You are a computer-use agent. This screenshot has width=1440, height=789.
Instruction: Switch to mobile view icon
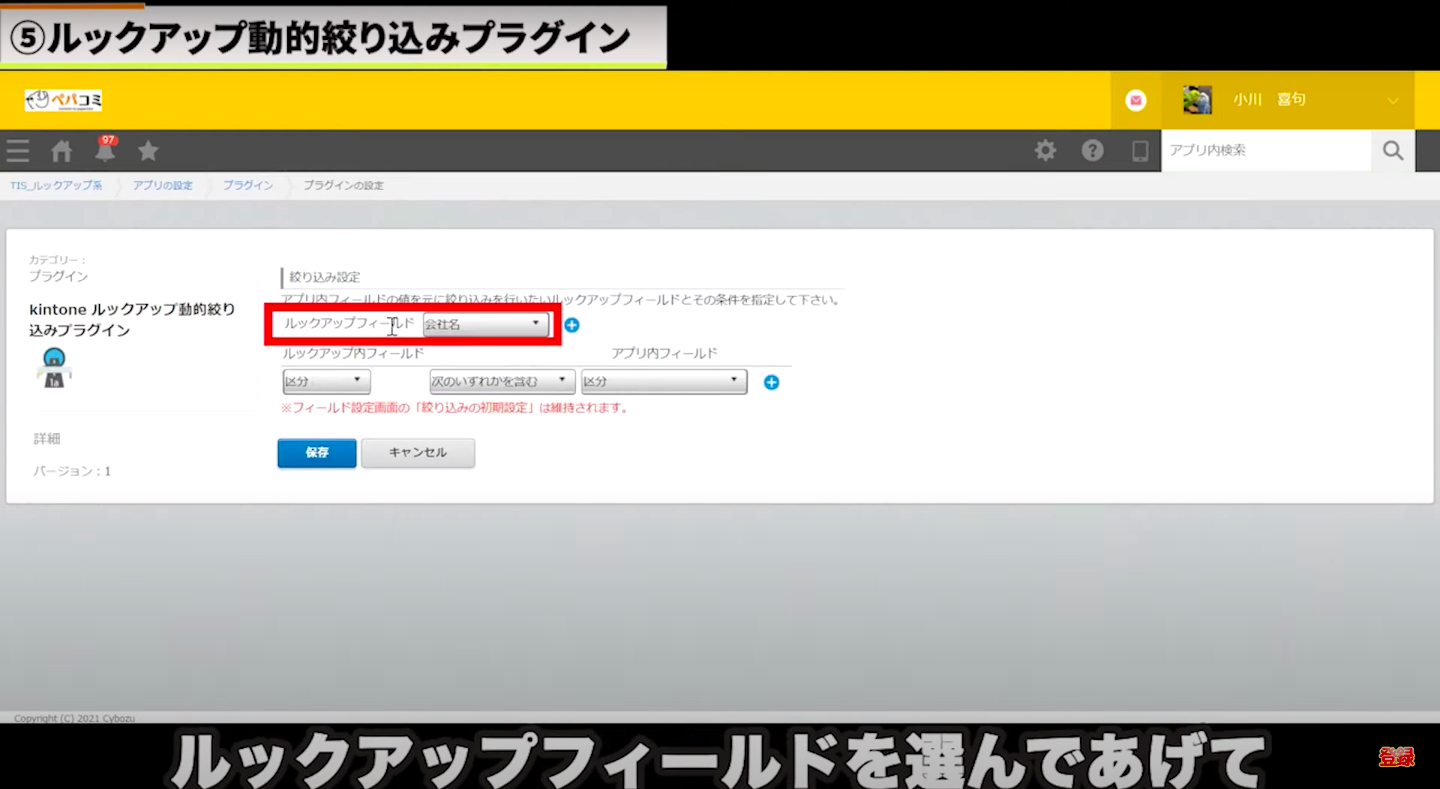click(1139, 151)
